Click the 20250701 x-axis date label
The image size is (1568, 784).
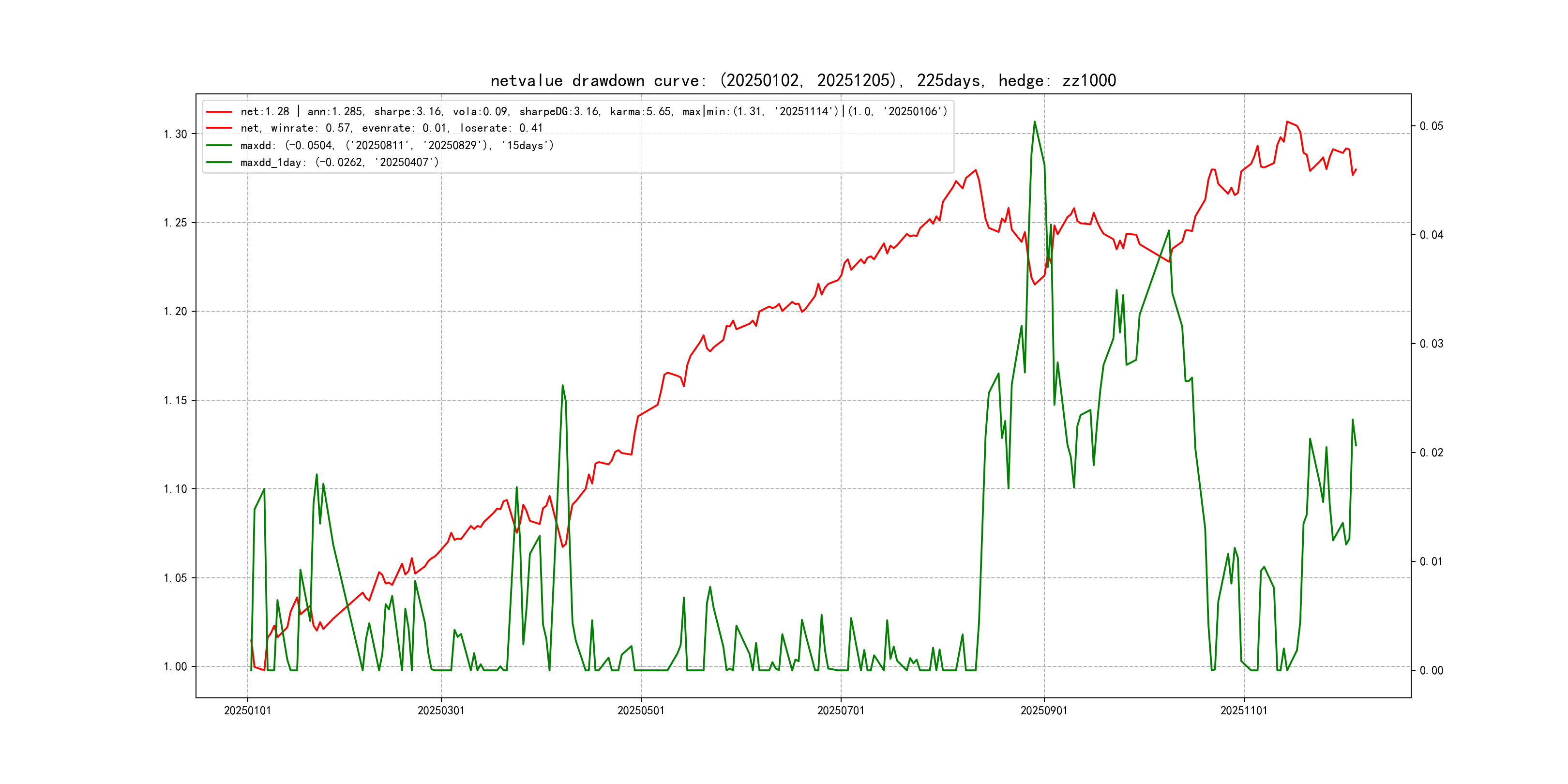pos(840,710)
